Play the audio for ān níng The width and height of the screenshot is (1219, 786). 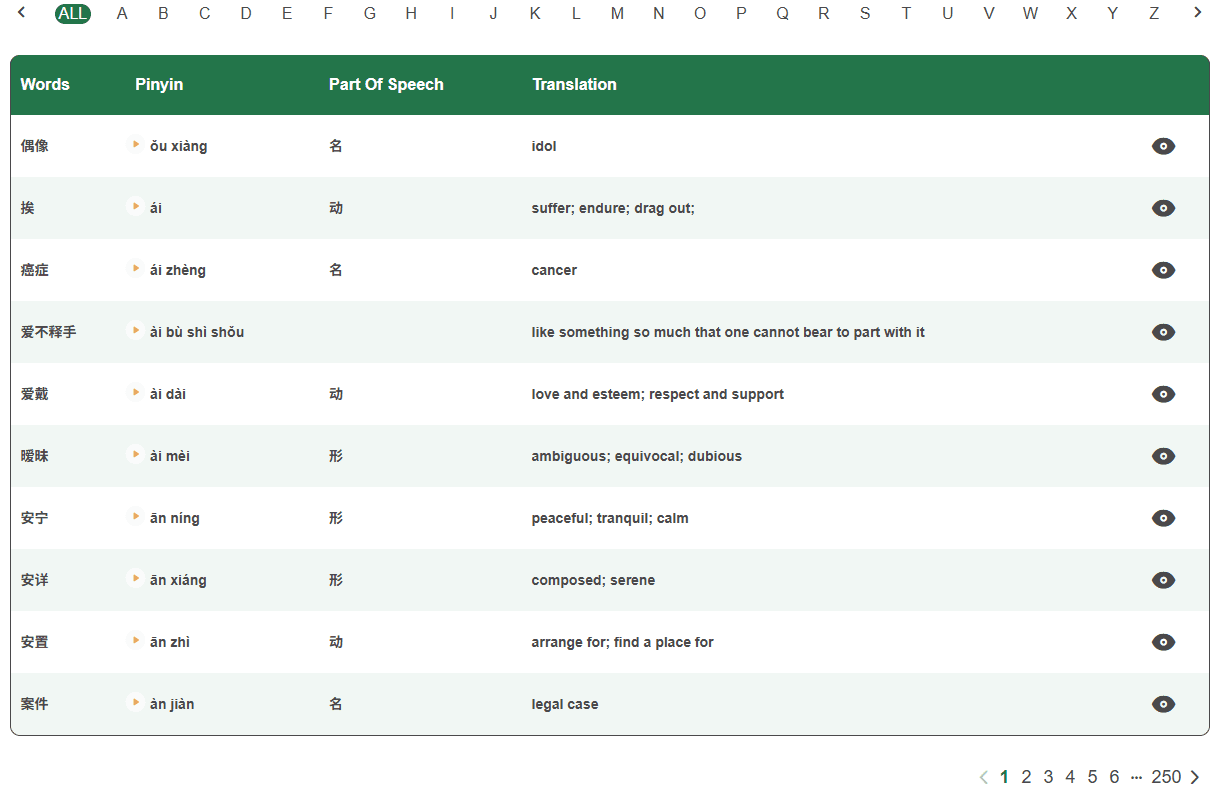pos(135,518)
